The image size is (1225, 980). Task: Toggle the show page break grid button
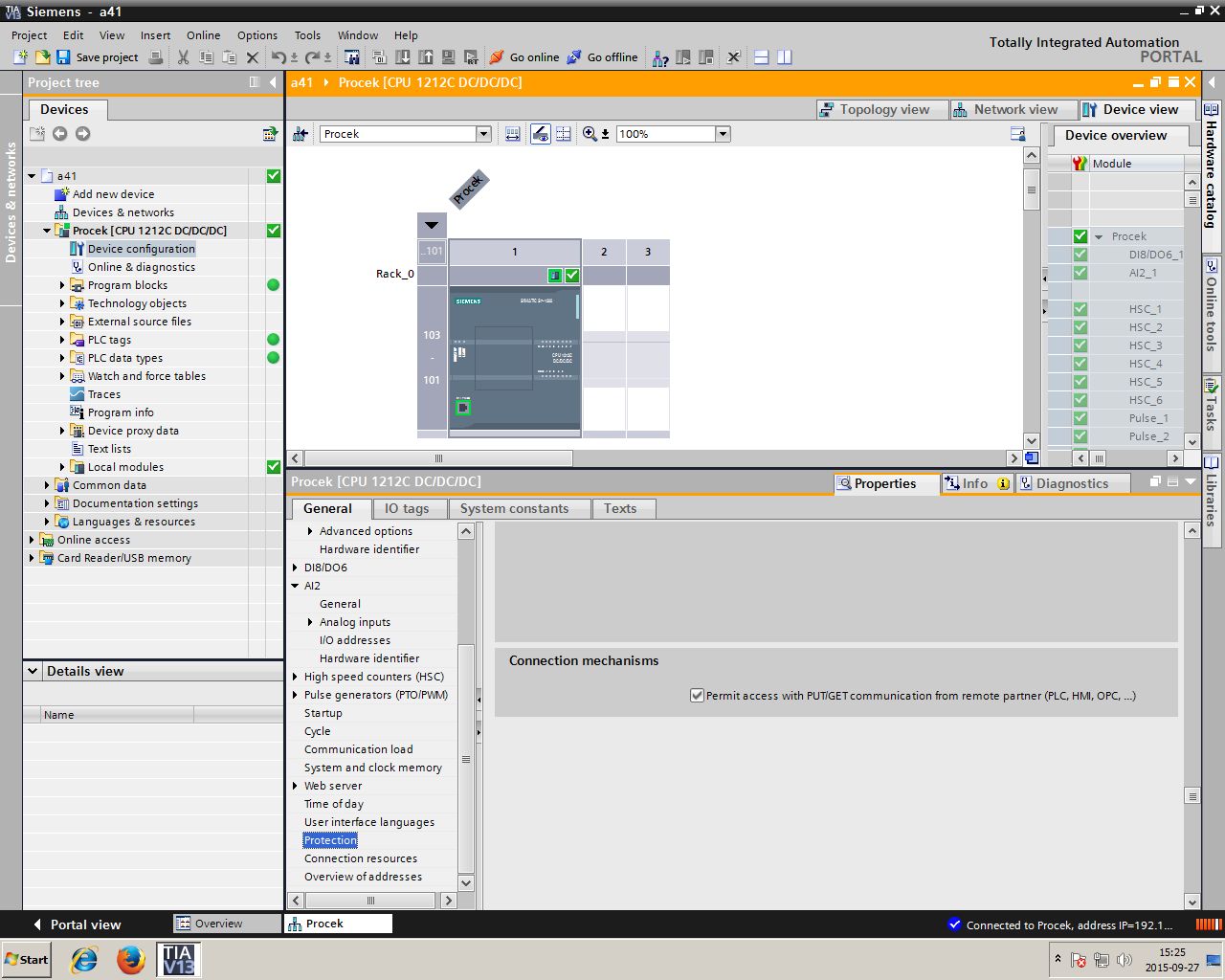(x=564, y=134)
